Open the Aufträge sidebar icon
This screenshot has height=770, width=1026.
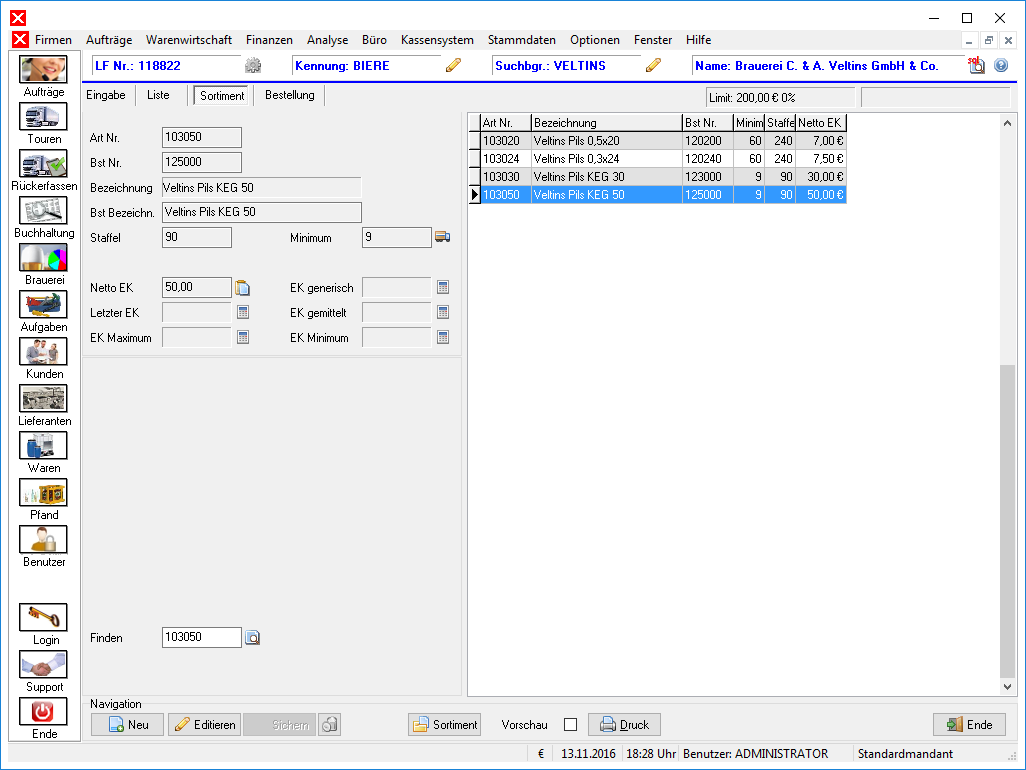tap(43, 70)
